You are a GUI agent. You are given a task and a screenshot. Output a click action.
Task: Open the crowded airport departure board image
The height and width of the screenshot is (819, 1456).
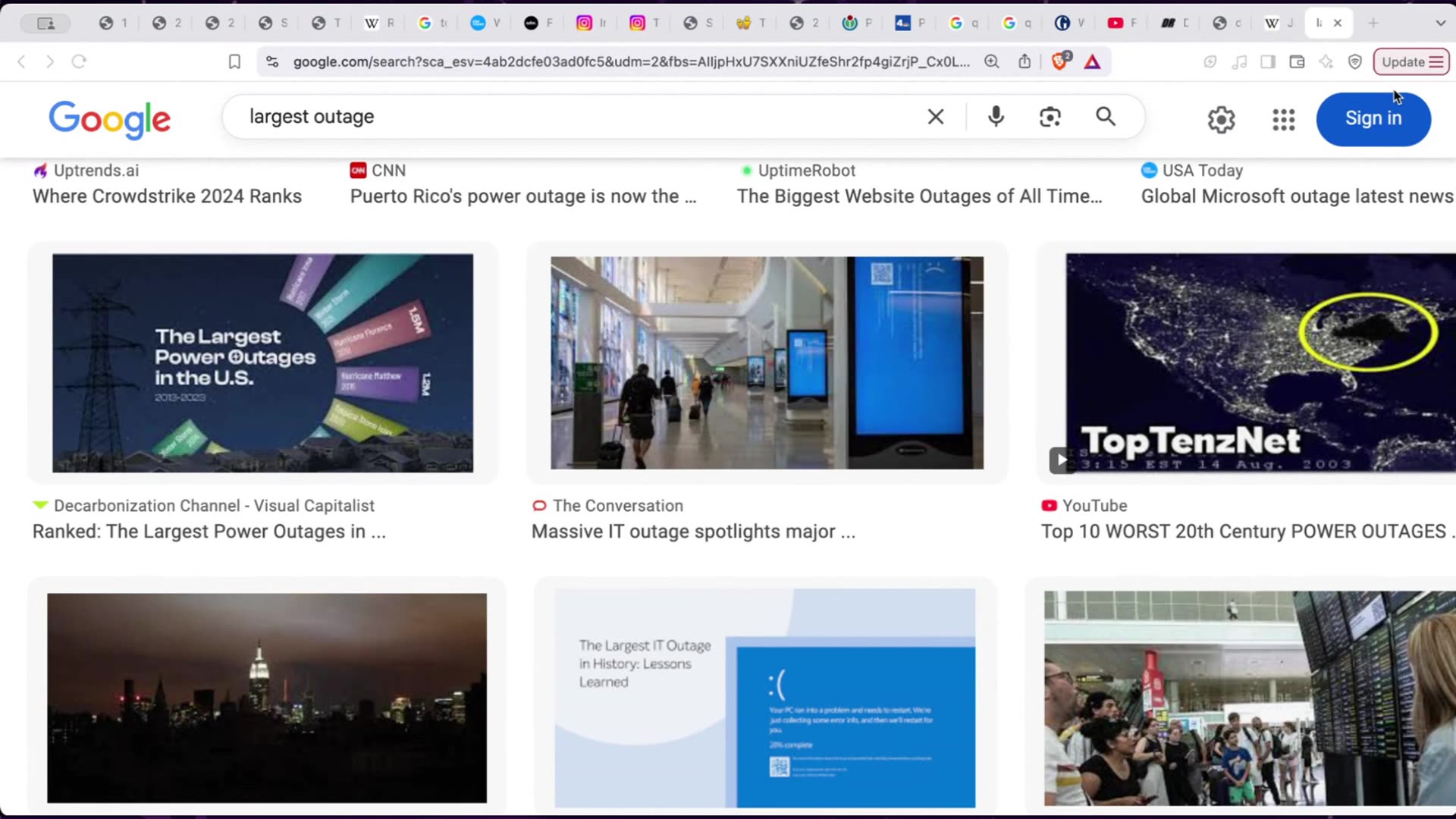pyautogui.click(x=1250, y=698)
